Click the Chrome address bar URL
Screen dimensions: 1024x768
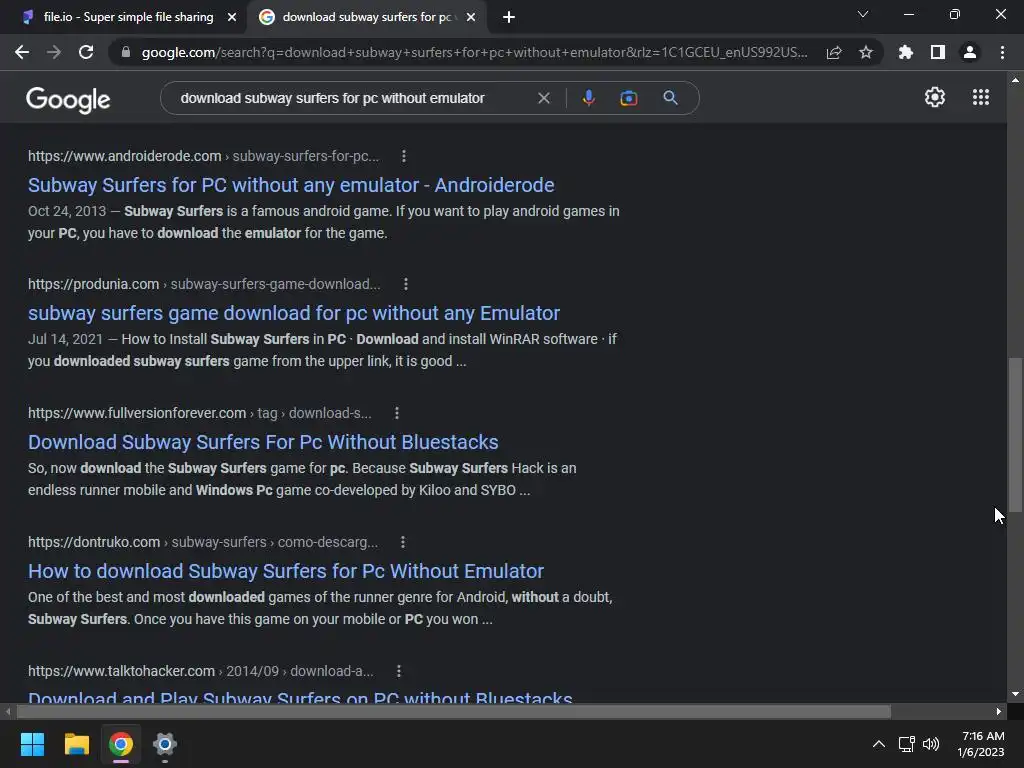click(x=474, y=52)
